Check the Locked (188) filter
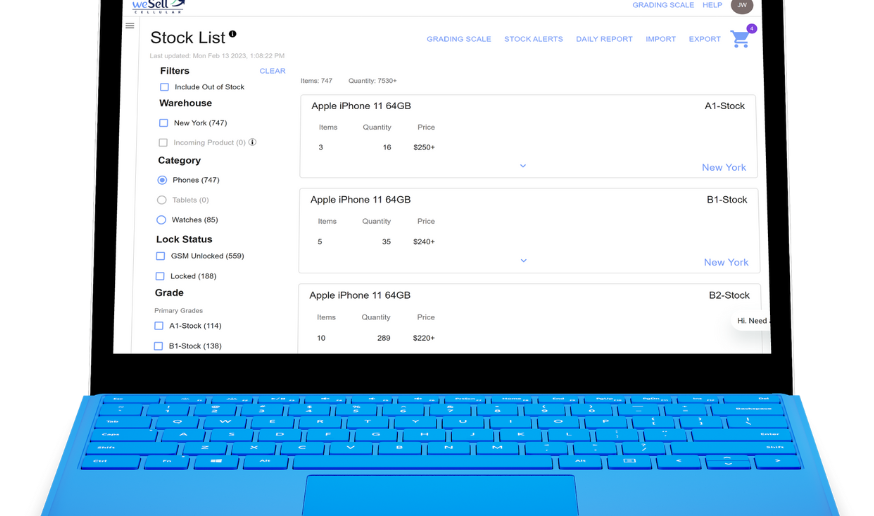This screenshot has height=516, width=874. 160,276
